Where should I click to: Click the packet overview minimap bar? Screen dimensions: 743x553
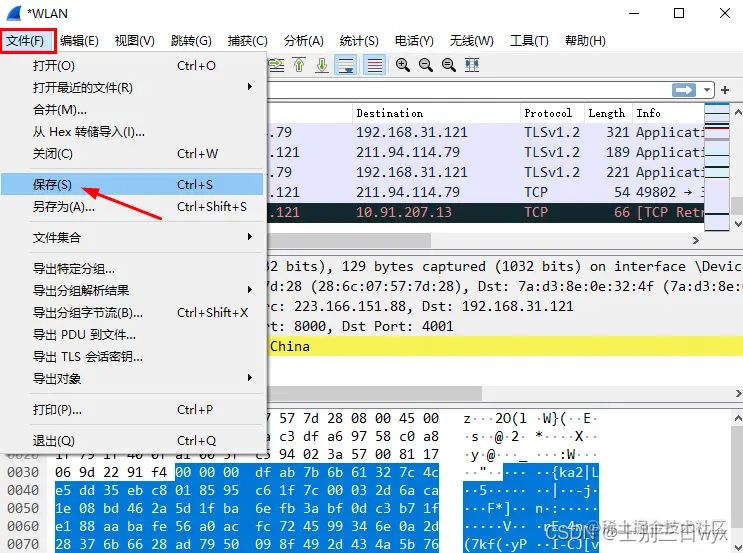716,167
